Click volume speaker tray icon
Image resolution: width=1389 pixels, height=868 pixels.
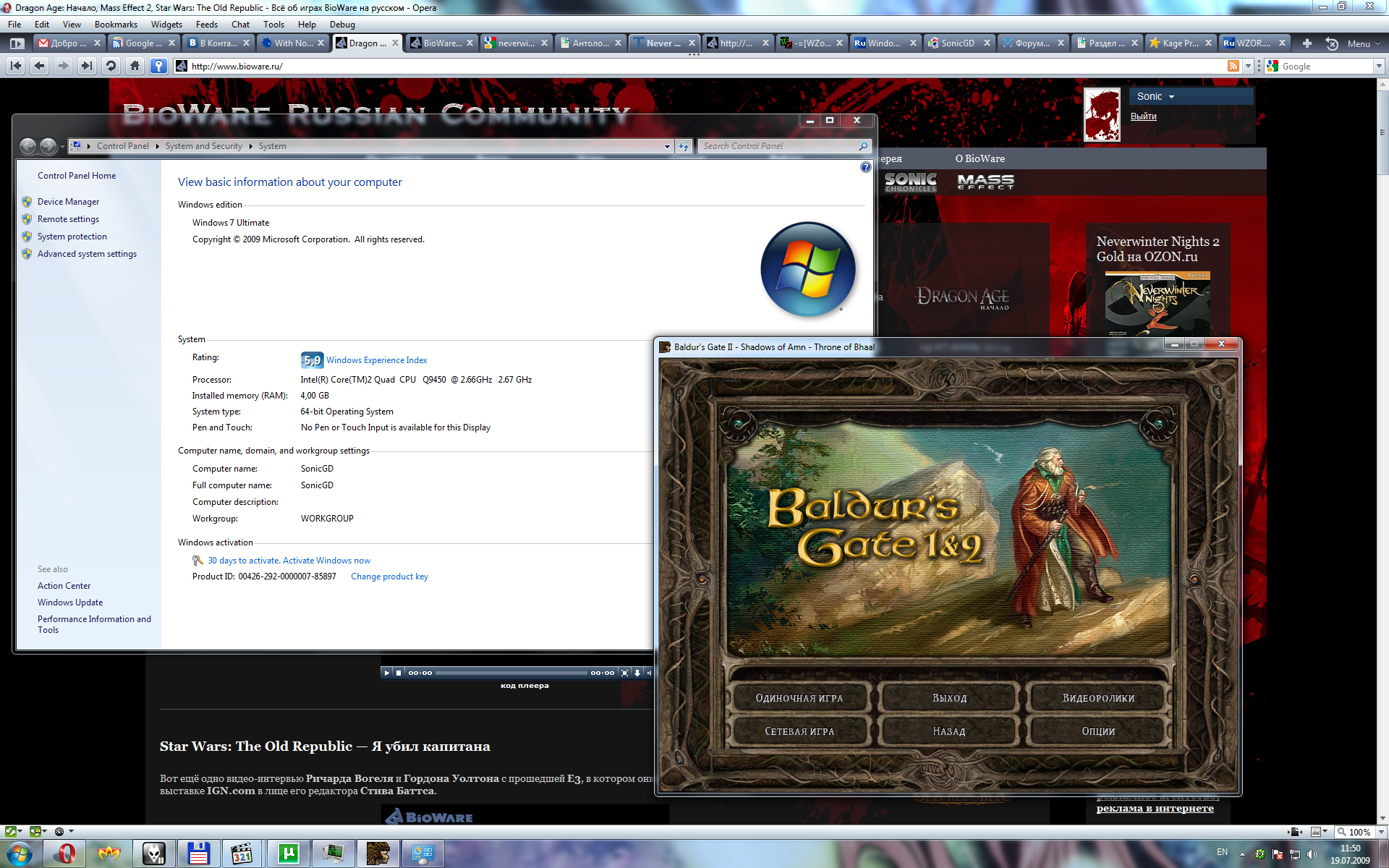click(1312, 854)
